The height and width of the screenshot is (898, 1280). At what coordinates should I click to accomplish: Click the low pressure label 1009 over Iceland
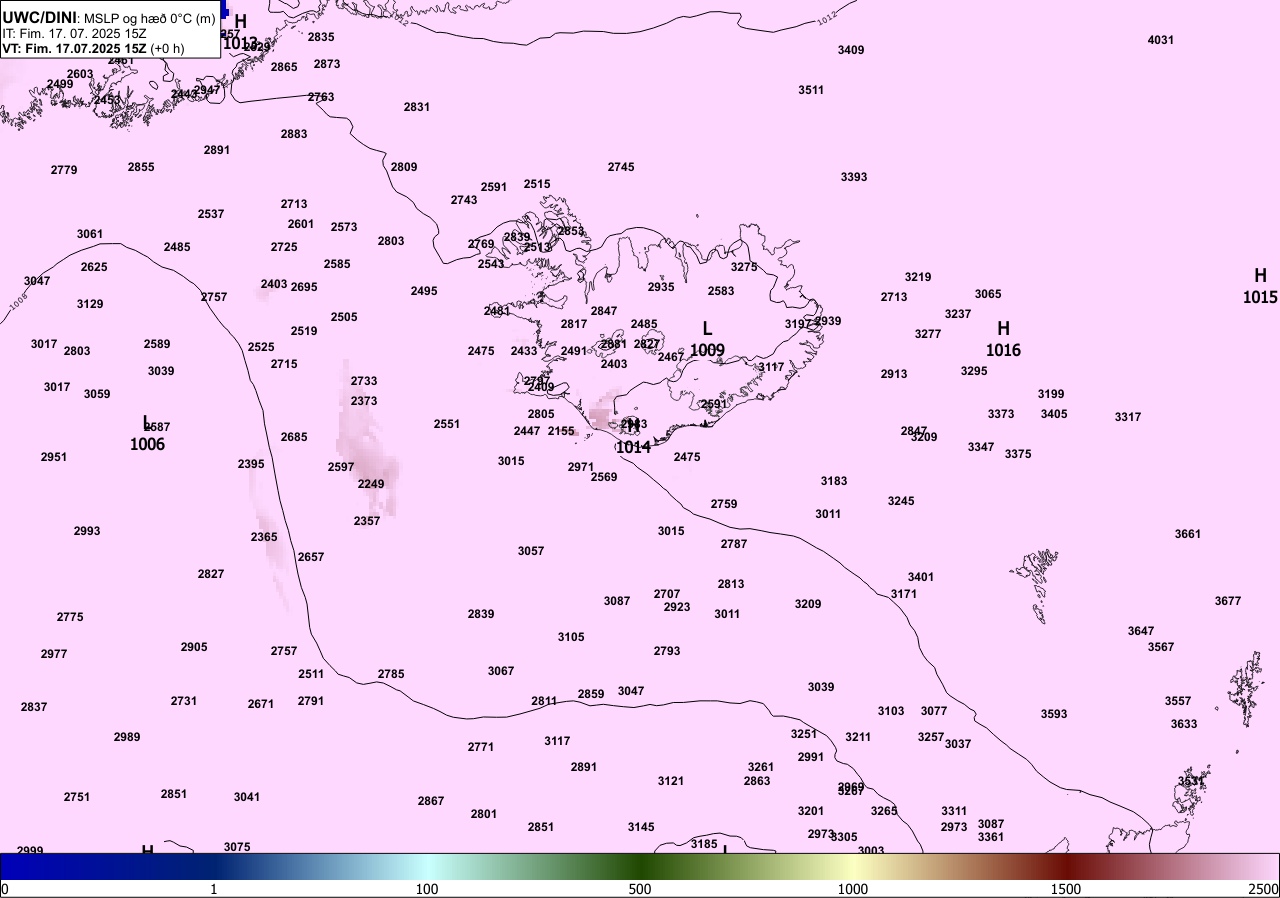tap(707, 350)
